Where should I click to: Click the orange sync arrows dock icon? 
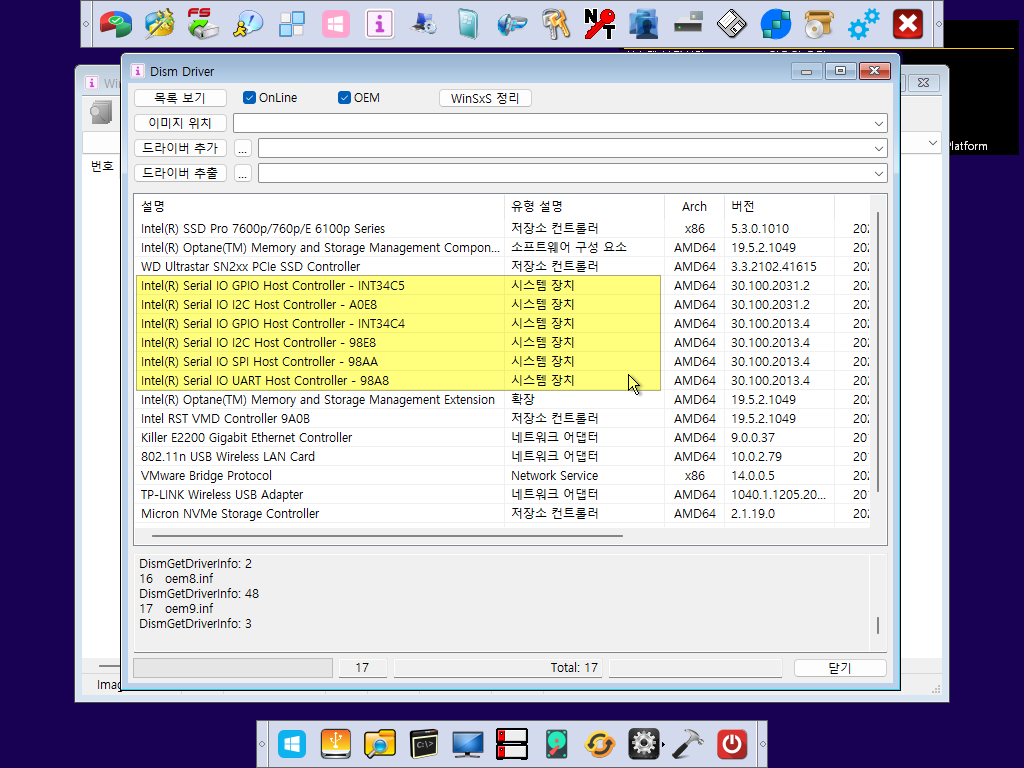(600, 744)
